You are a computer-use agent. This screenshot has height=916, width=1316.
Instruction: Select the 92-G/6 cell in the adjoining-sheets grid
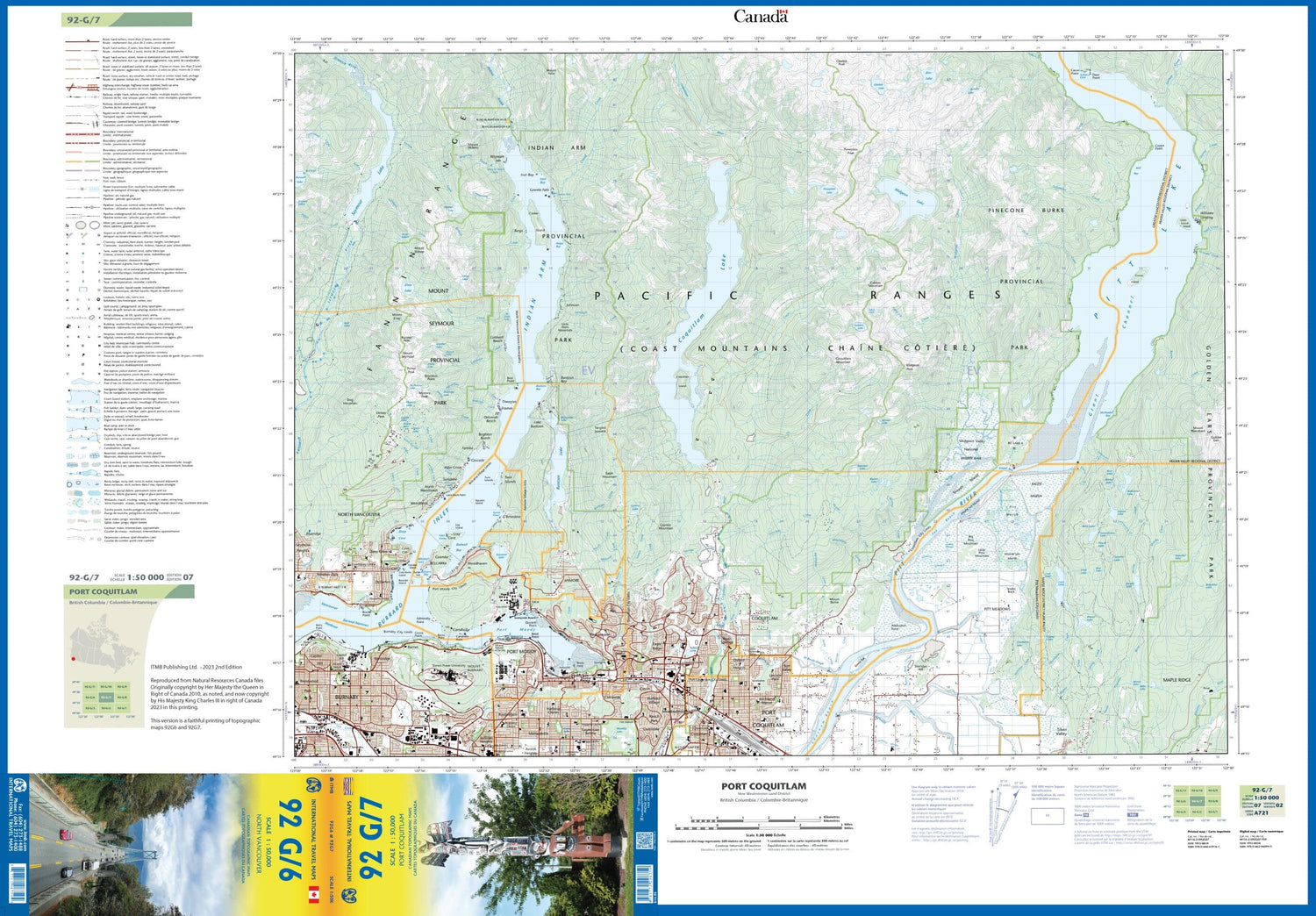click(x=89, y=698)
